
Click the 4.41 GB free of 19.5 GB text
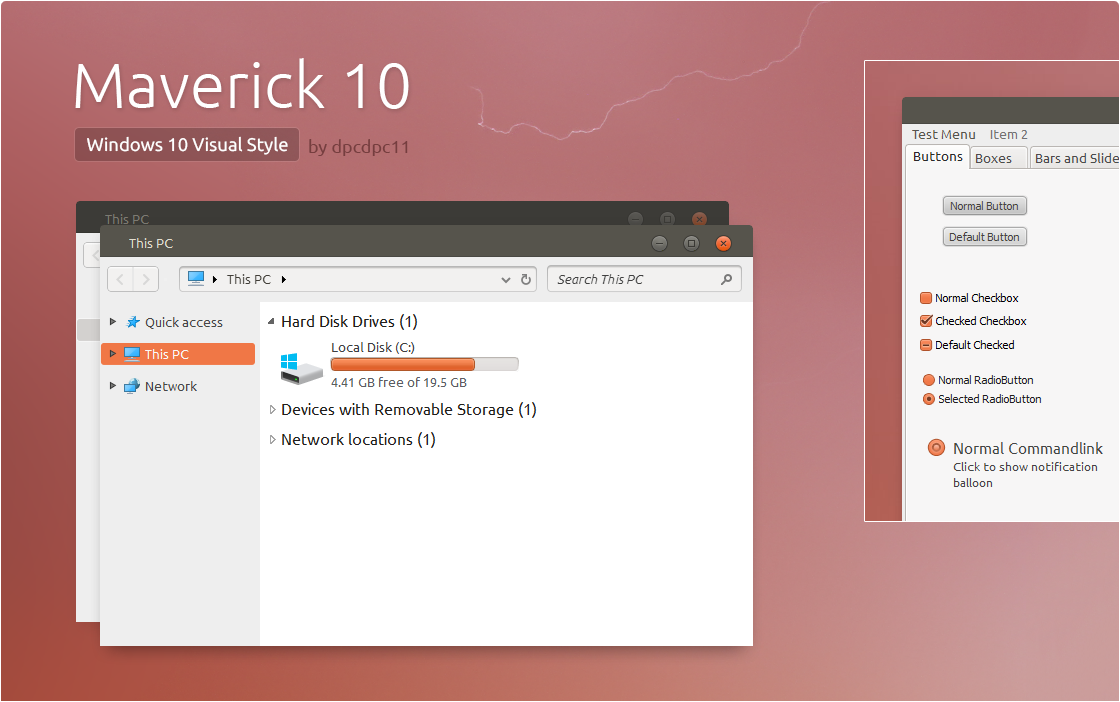399,382
